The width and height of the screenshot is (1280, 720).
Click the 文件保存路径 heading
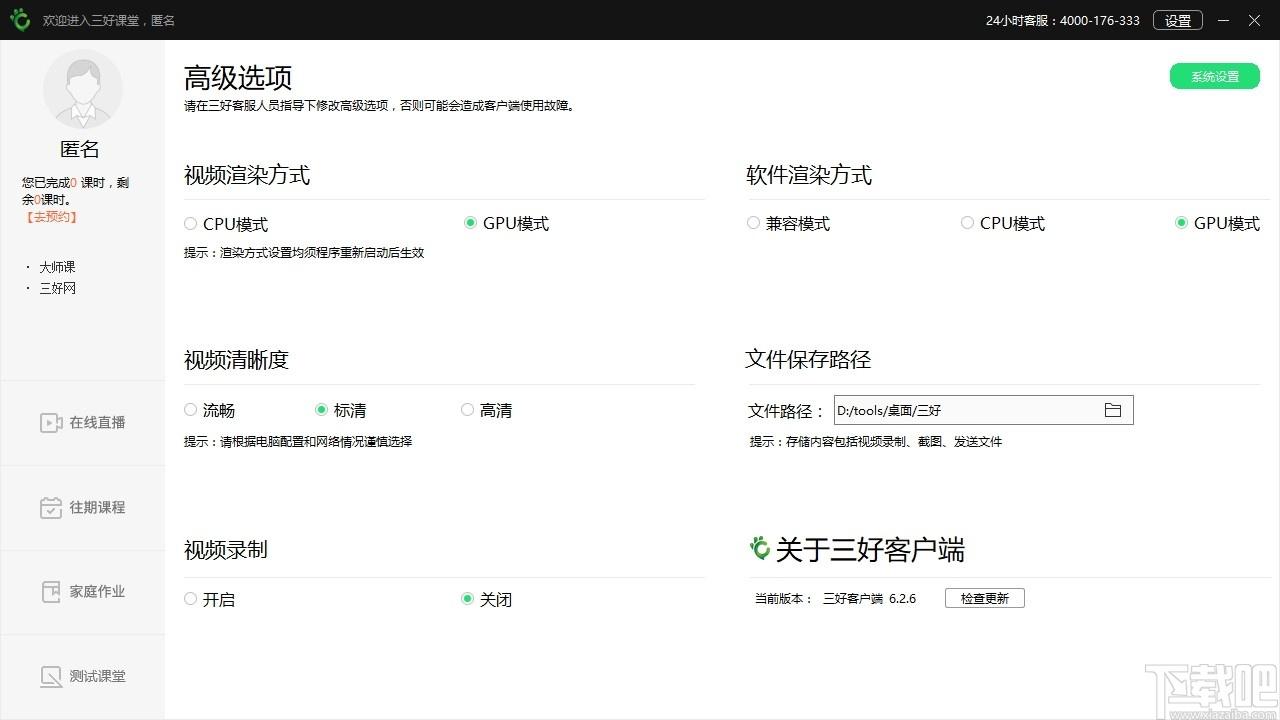[808, 360]
